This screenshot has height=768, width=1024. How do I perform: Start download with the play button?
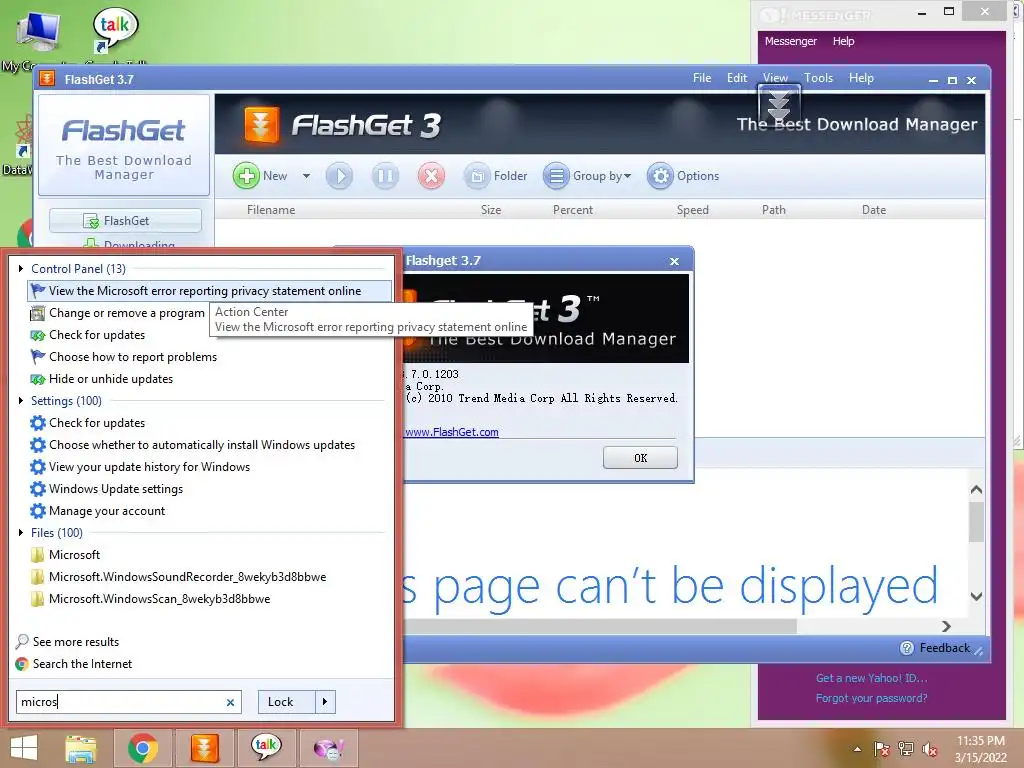(340, 176)
